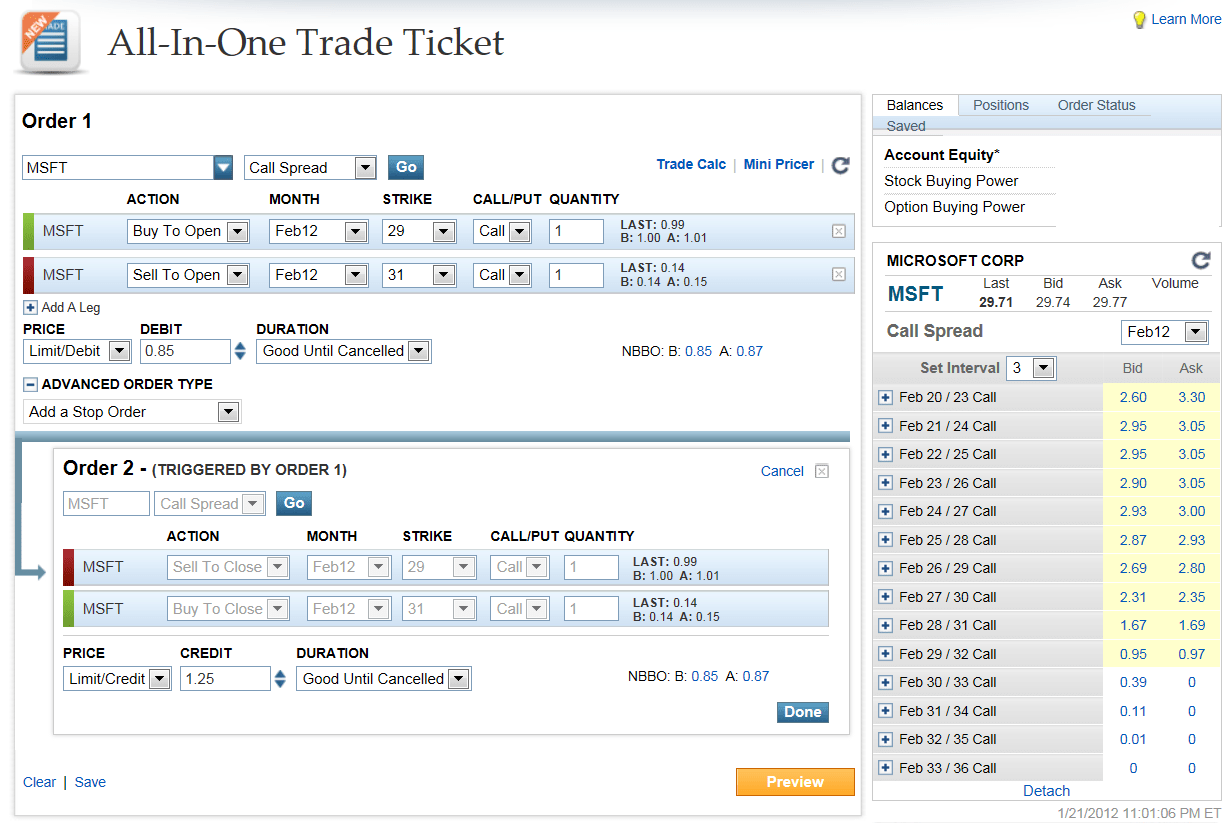Expand Feb 24 / 27 Call row
This screenshot has height=823, width=1232.
[885, 511]
